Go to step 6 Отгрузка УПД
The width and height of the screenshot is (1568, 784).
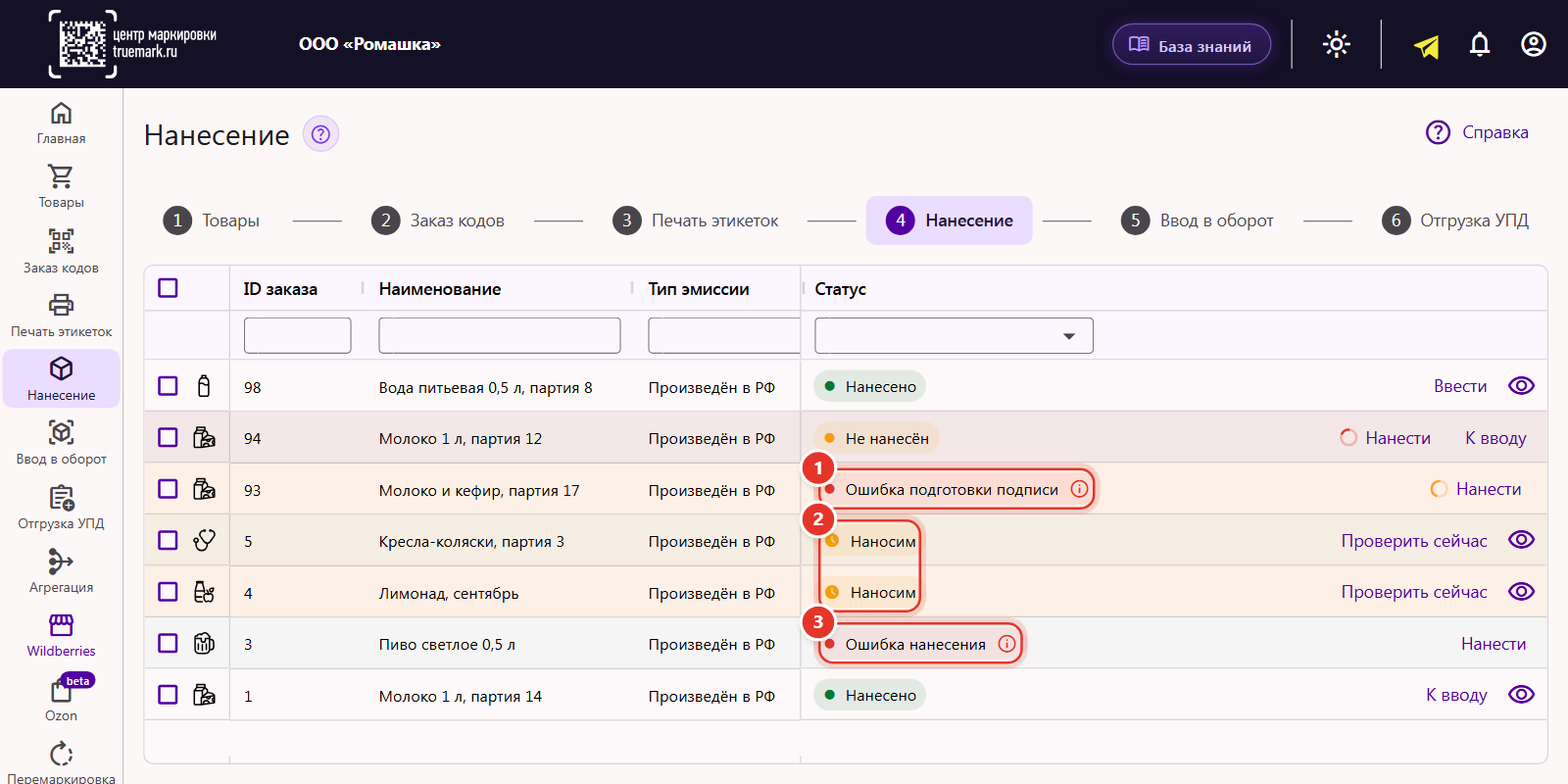coord(1455,220)
